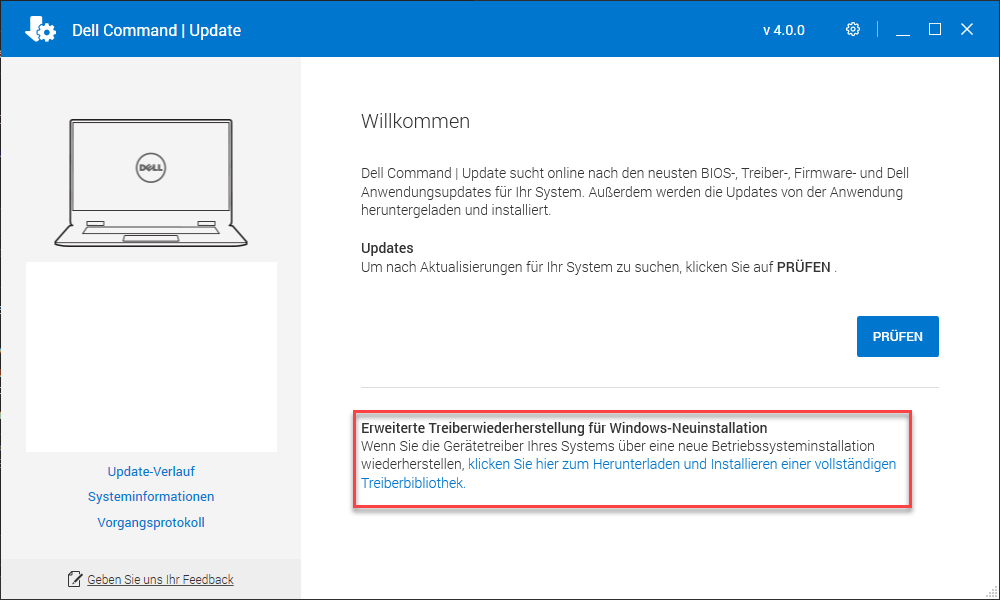The height and width of the screenshot is (600, 1000).
Task: Close the Dell Command Update window
Action: click(x=967, y=29)
